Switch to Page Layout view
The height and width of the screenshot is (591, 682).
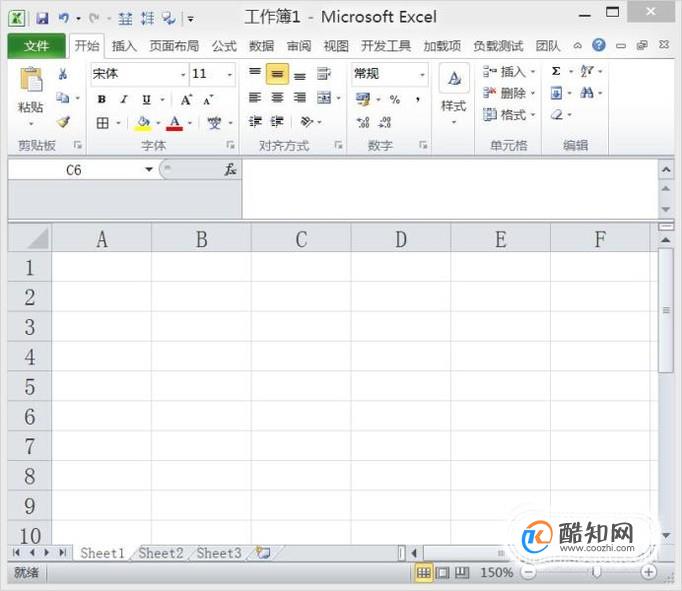(442, 572)
